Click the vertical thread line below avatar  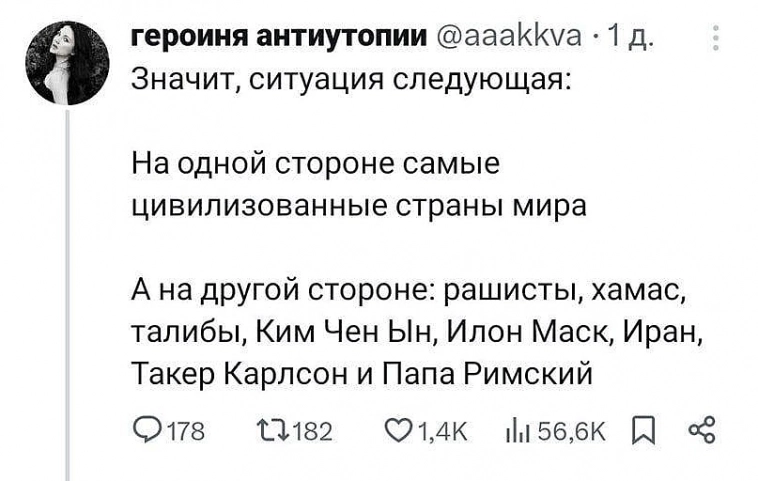coord(67,300)
